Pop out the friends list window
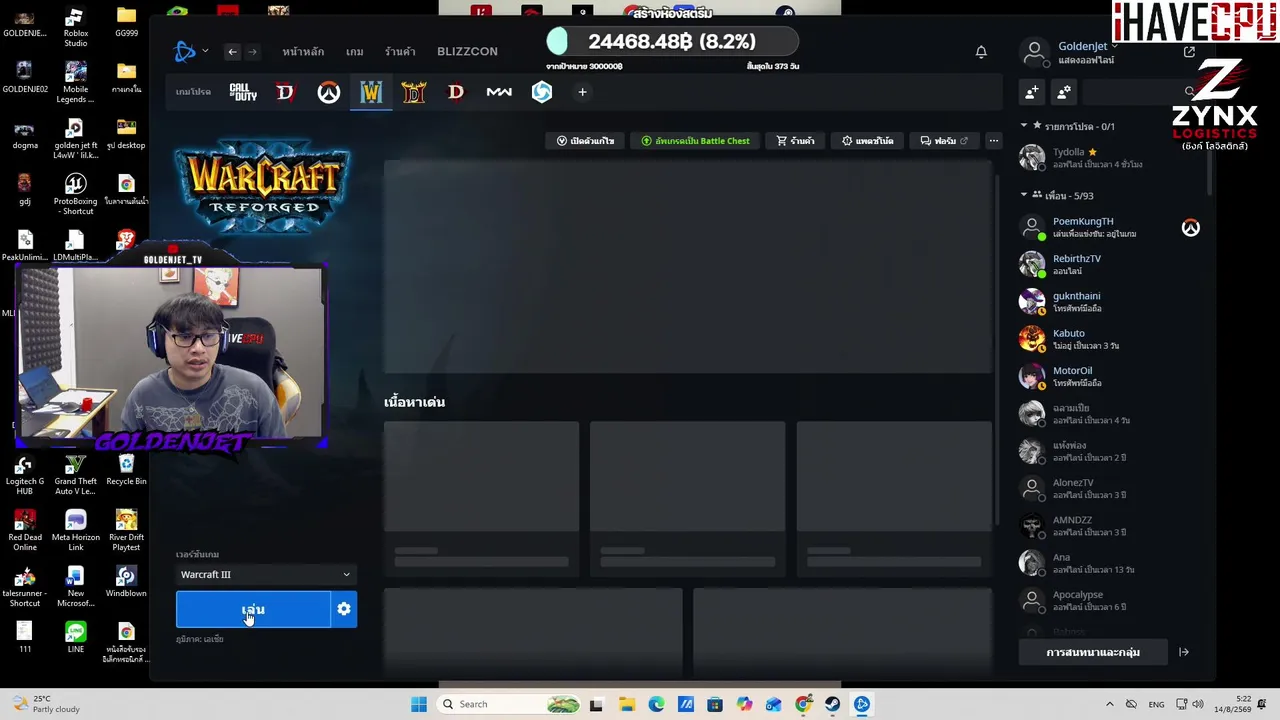This screenshot has height=720, width=1280. pyautogui.click(x=1189, y=52)
